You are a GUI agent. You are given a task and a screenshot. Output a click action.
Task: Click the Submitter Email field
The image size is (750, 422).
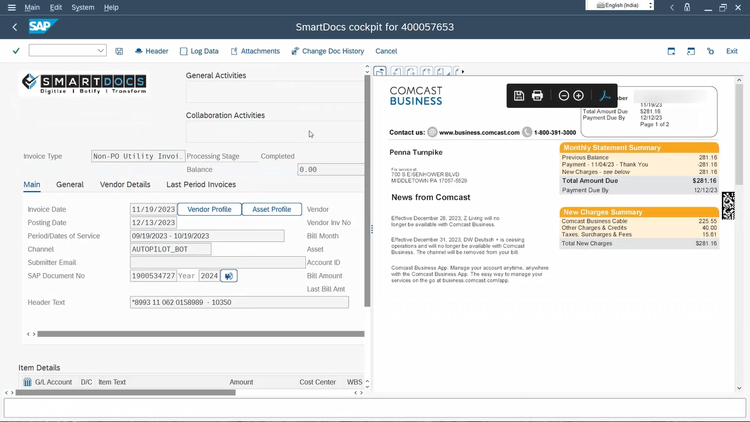point(218,262)
